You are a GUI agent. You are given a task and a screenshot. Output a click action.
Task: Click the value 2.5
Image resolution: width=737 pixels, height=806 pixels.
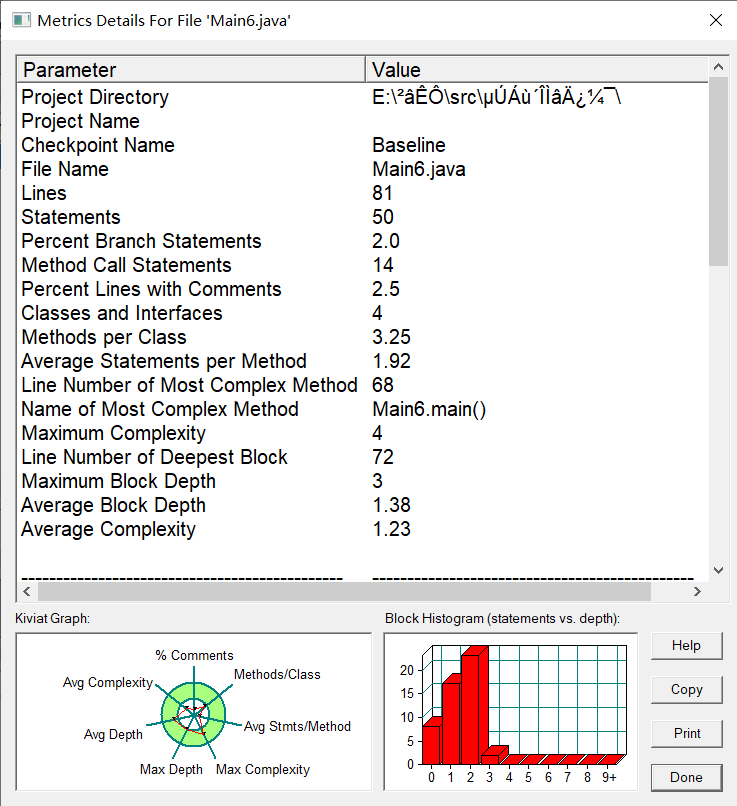pyautogui.click(x=386, y=289)
